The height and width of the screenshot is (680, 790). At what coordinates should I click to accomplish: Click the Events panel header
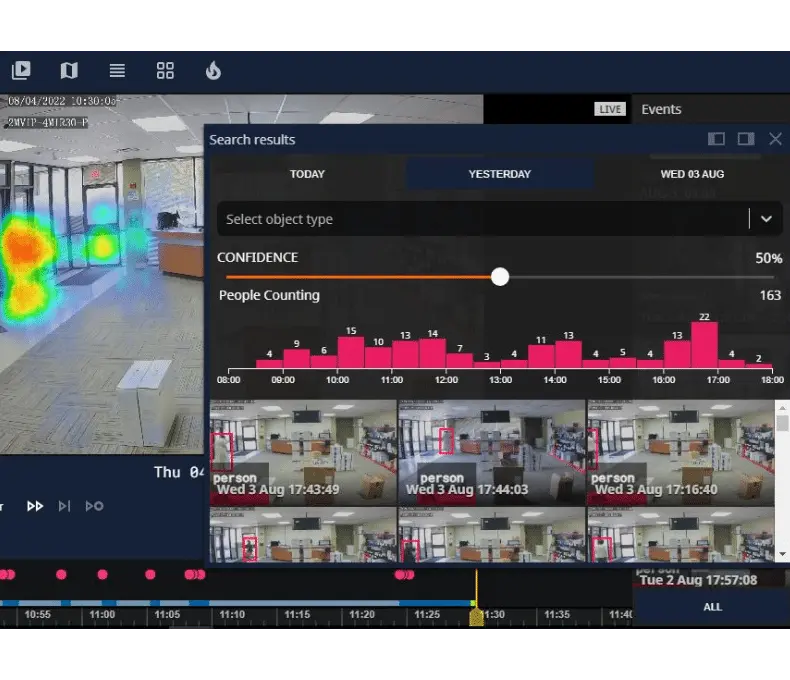point(661,109)
